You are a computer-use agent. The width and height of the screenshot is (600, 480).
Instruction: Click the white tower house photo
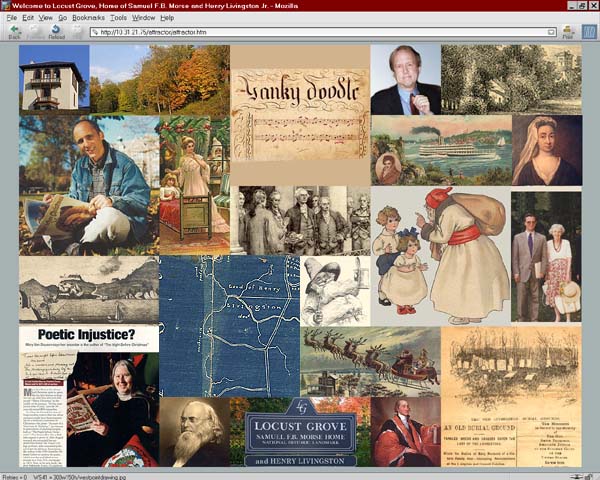click(54, 80)
